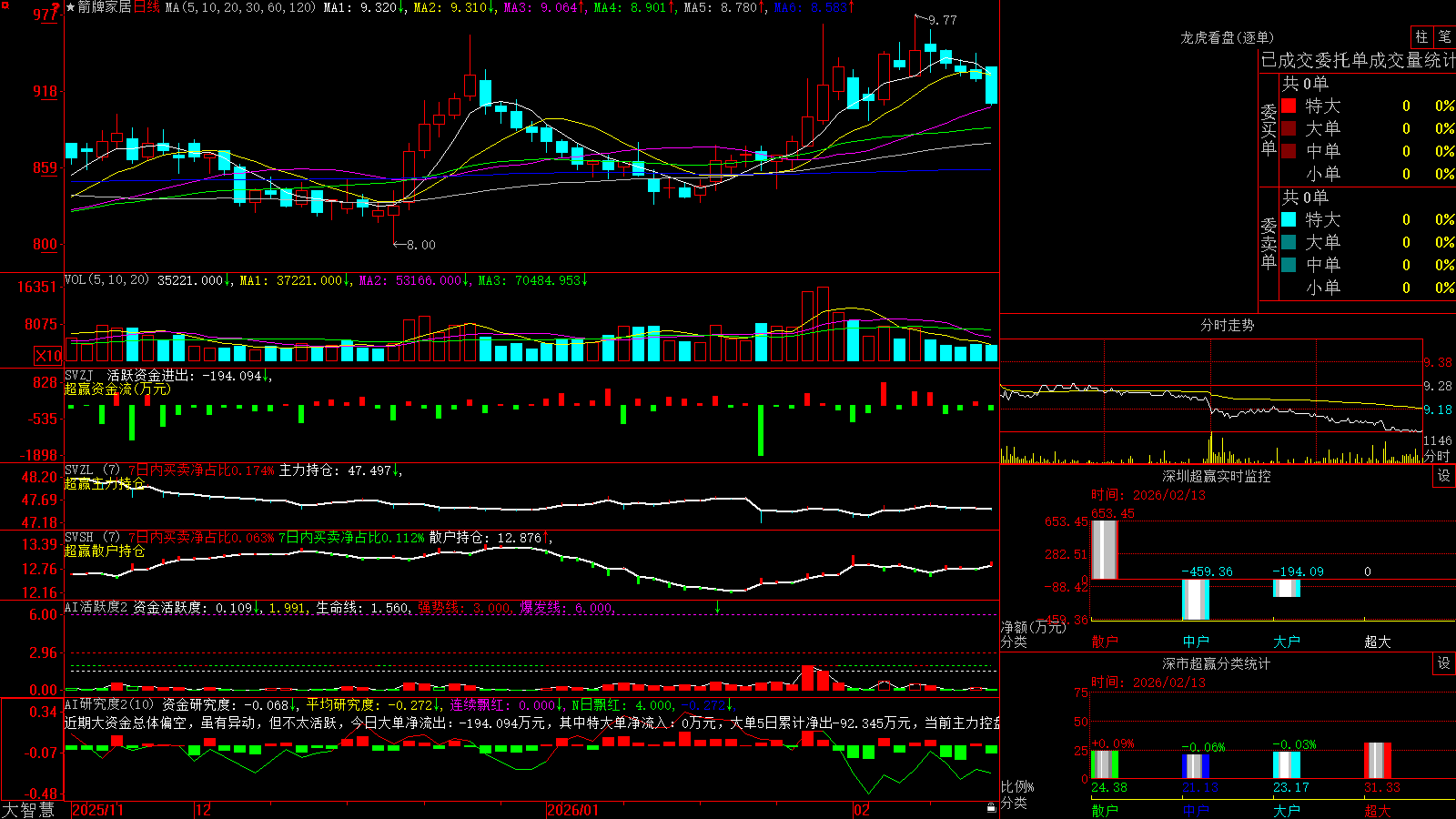This screenshot has width=1456, height=819.
Task: Click the 超赢资金流(万元) label
Action: click(117, 389)
